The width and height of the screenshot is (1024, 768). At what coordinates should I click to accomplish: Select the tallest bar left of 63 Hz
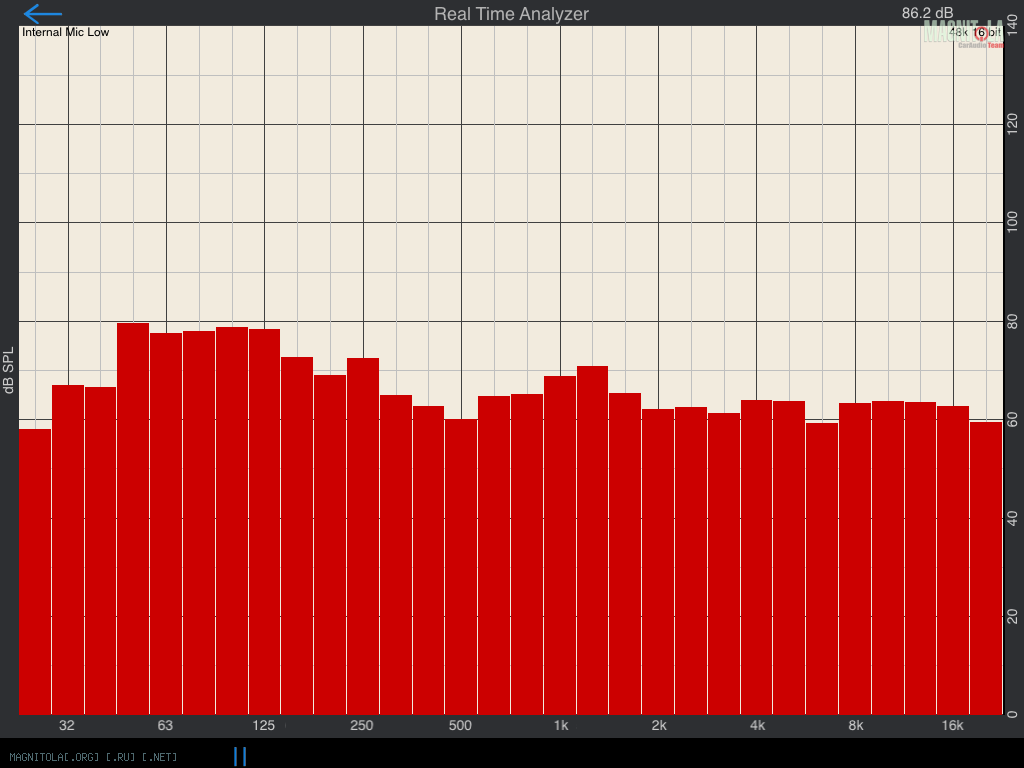coord(133,518)
